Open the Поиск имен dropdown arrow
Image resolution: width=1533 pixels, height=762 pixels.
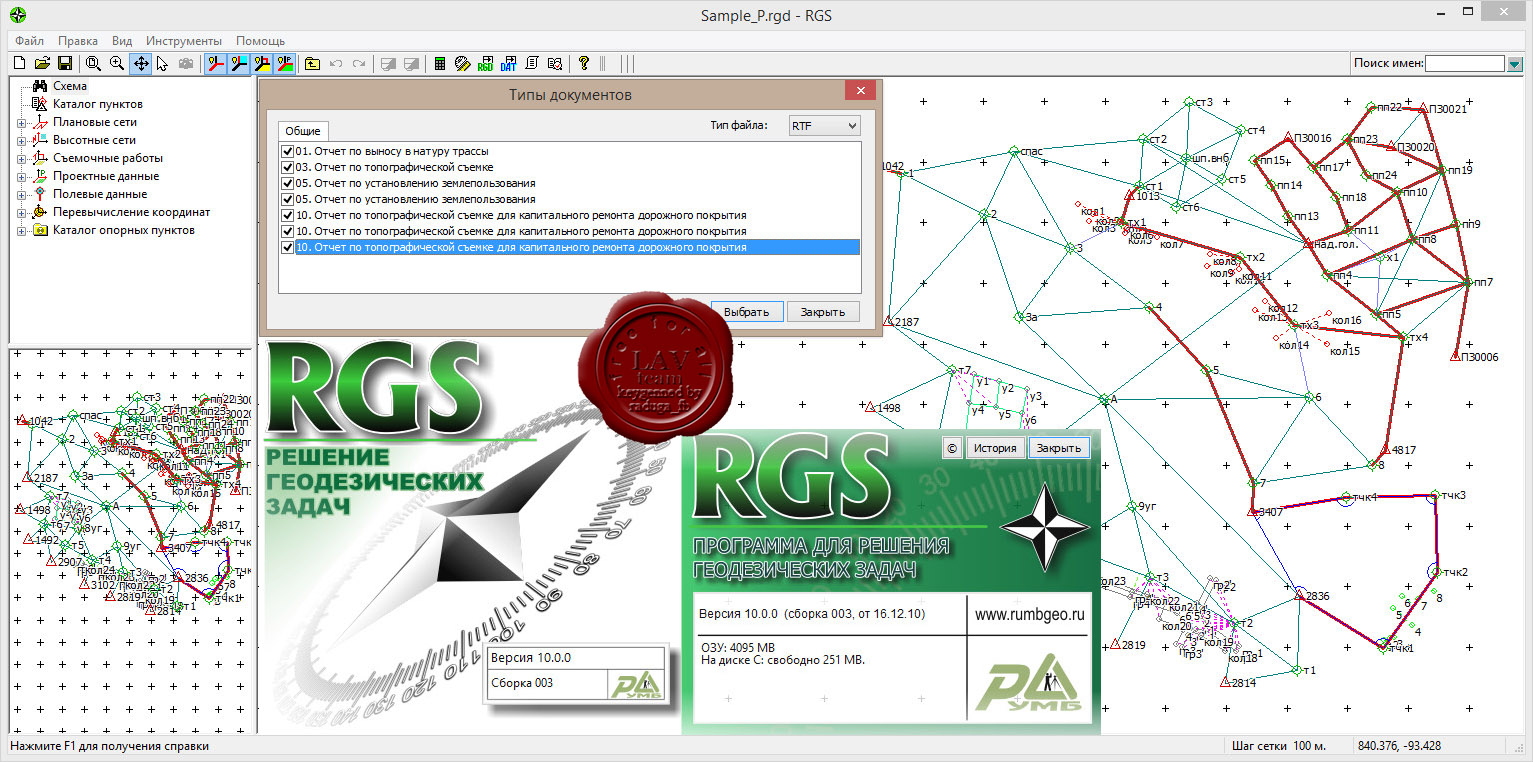pyautogui.click(x=1515, y=64)
